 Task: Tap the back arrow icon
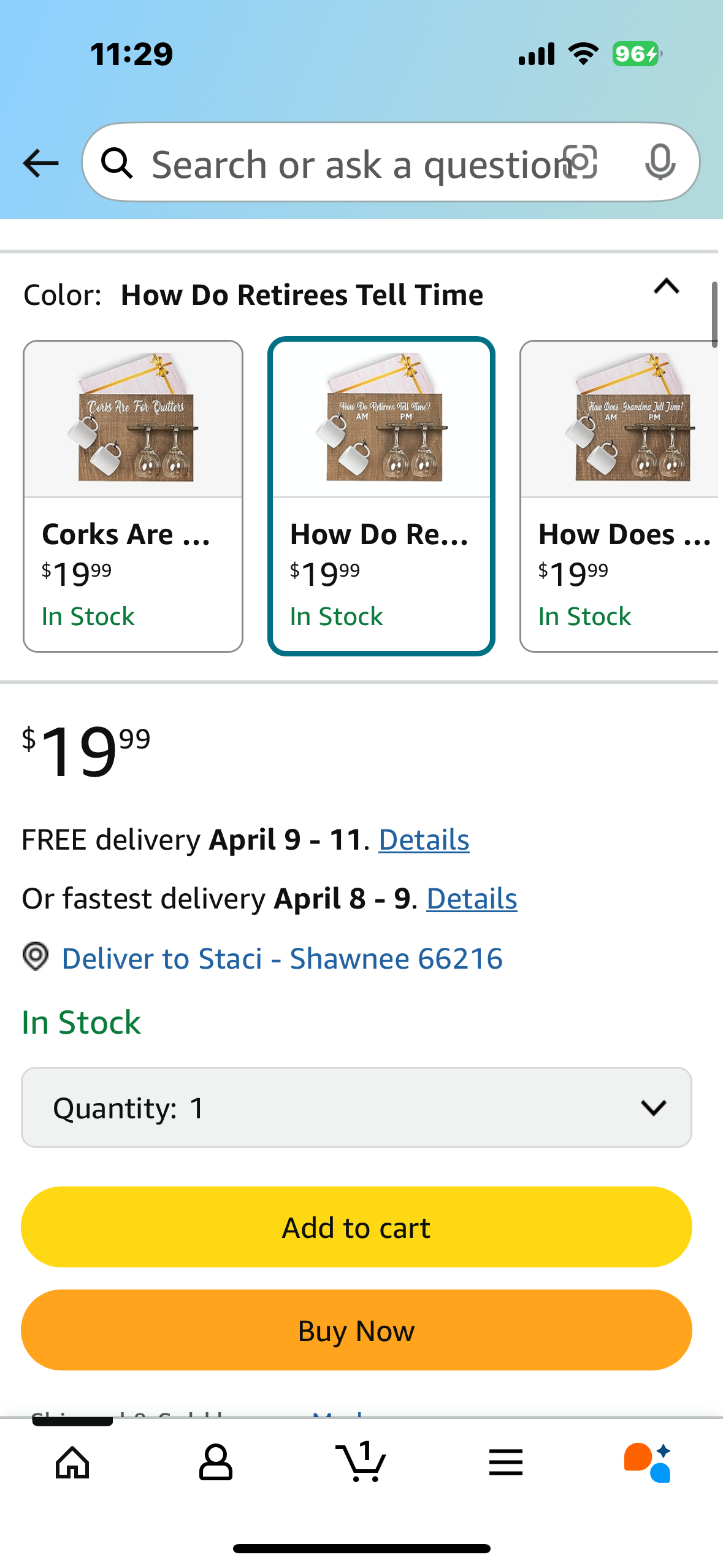click(40, 163)
